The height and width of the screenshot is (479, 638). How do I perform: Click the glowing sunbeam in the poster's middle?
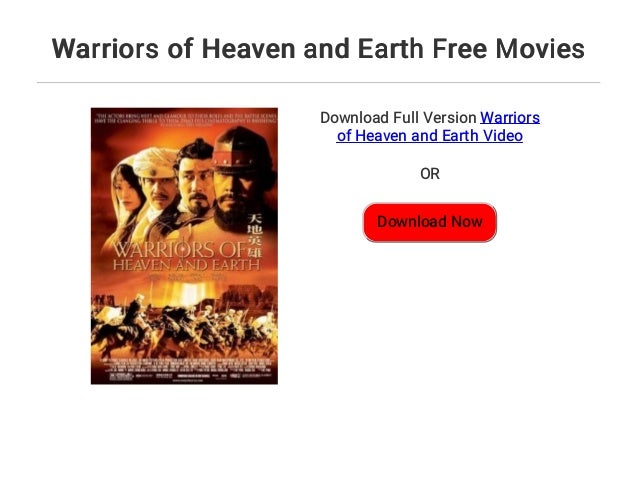pos(189,292)
